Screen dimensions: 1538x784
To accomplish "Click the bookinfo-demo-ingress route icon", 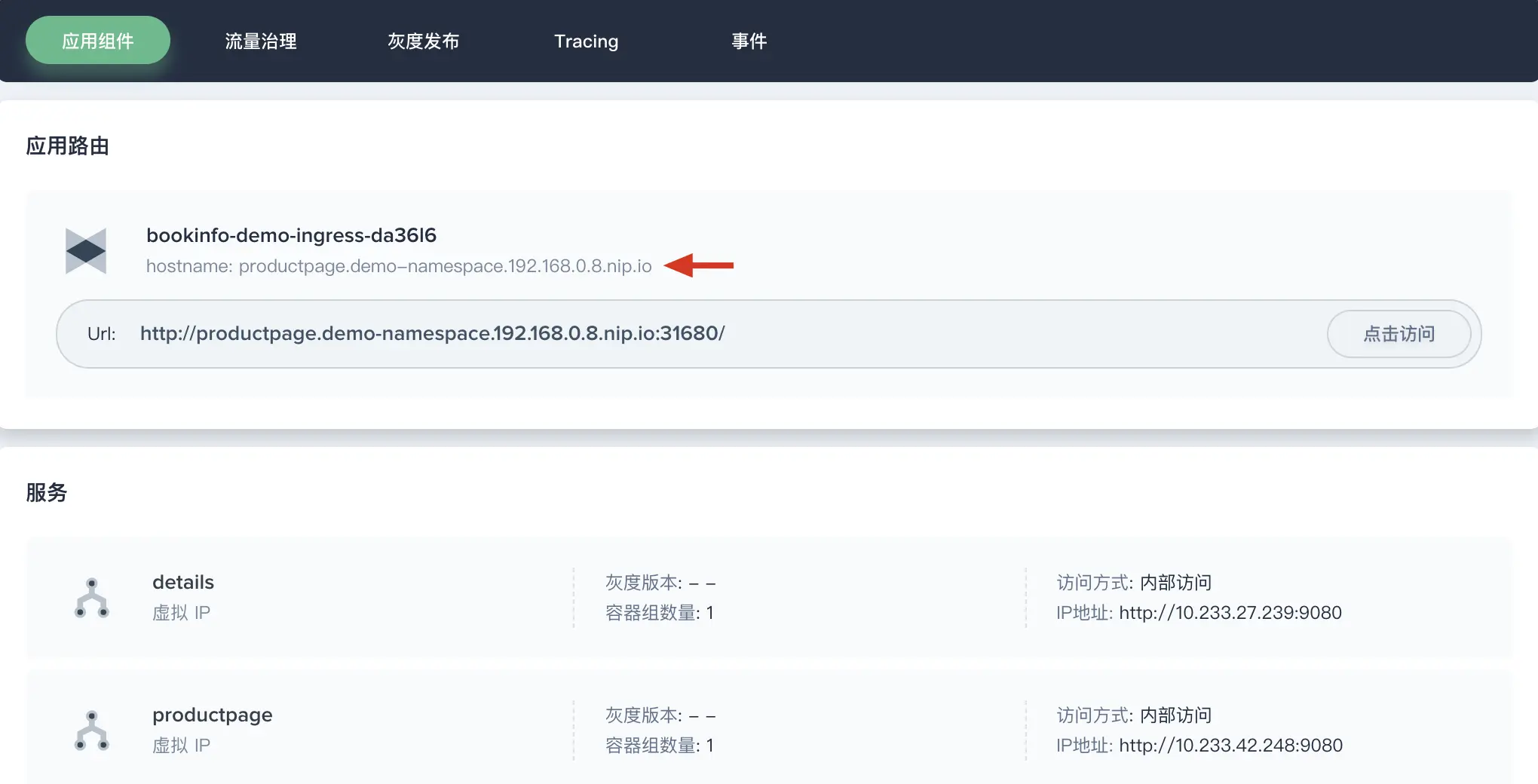I will pyautogui.click(x=86, y=250).
